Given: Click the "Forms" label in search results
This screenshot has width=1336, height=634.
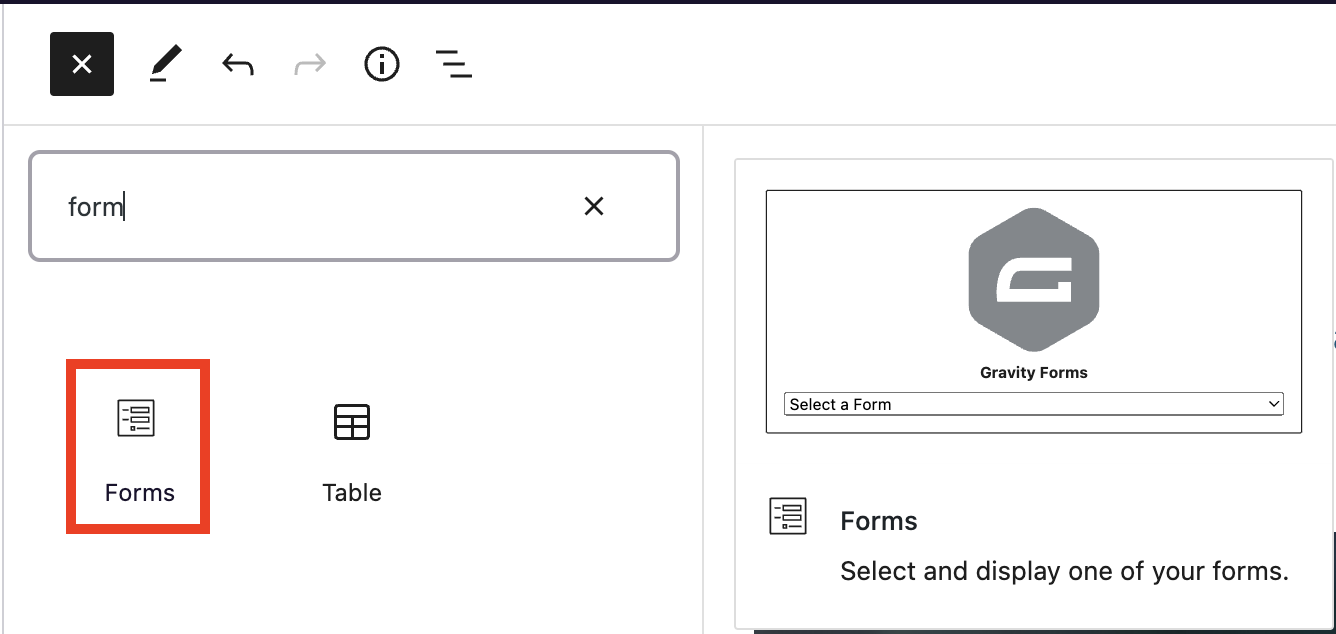Looking at the screenshot, I should [139, 493].
